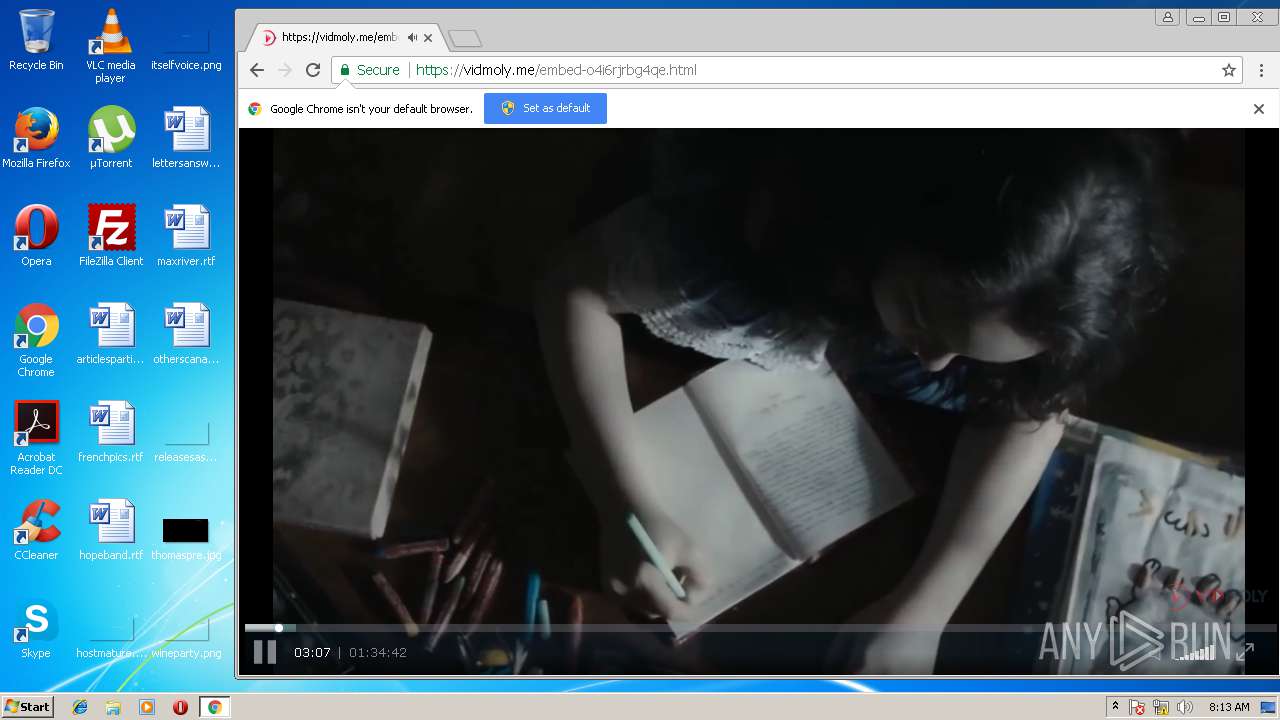The width and height of the screenshot is (1280, 720).
Task: Select the vidmoly.me browser tab
Action: point(346,38)
